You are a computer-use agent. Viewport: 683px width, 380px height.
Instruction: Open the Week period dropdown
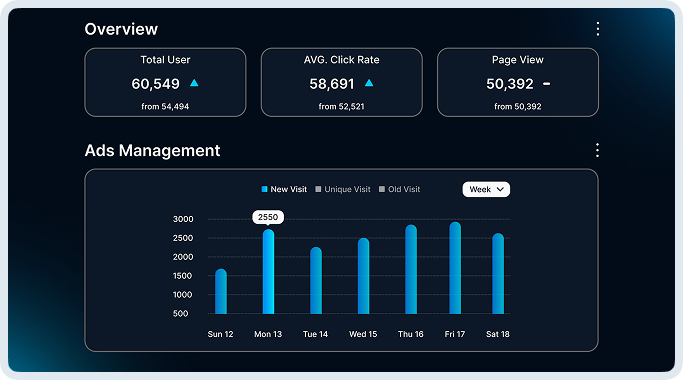pyautogui.click(x=486, y=189)
